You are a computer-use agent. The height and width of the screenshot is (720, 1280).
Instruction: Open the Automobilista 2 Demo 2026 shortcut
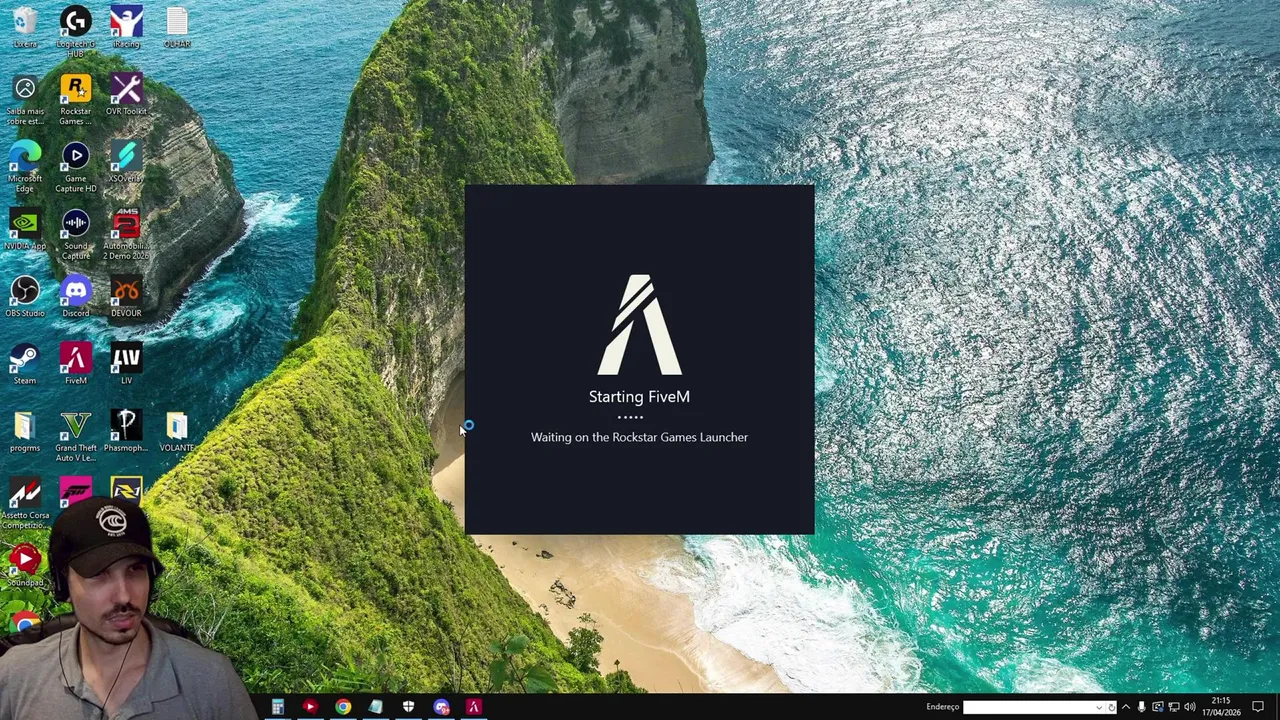pyautogui.click(x=126, y=234)
